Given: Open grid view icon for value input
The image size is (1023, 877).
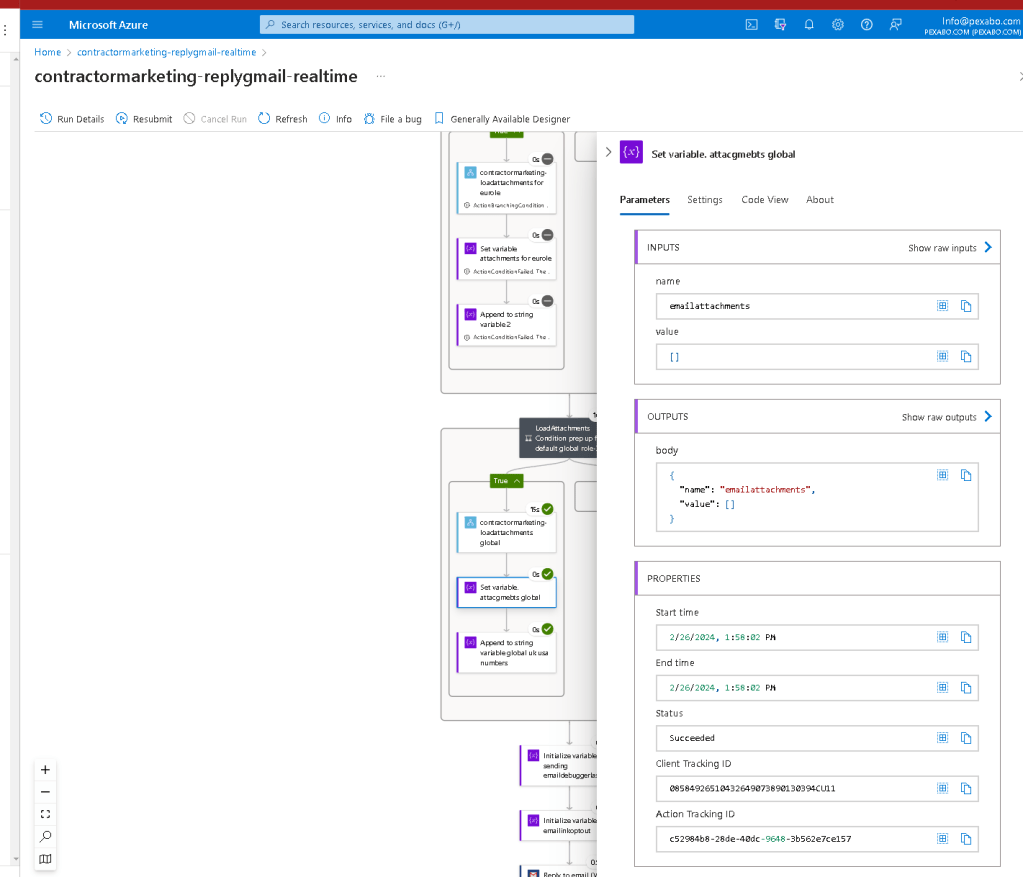Looking at the screenshot, I should 942,356.
